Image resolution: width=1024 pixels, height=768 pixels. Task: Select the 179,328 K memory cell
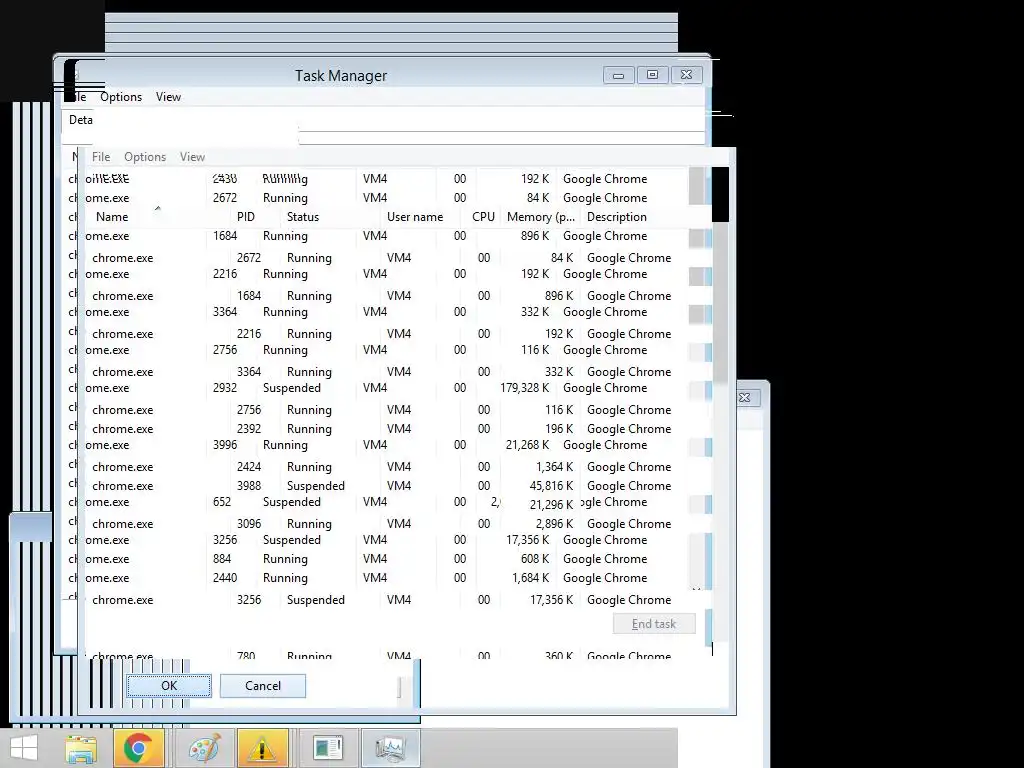click(524, 388)
